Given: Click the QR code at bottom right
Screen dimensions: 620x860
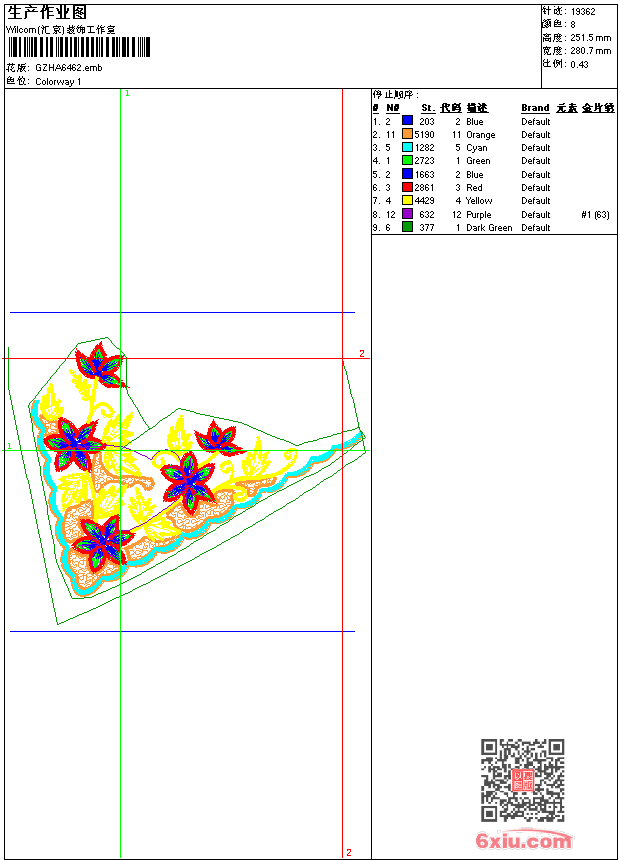Looking at the screenshot, I should pos(522,780).
